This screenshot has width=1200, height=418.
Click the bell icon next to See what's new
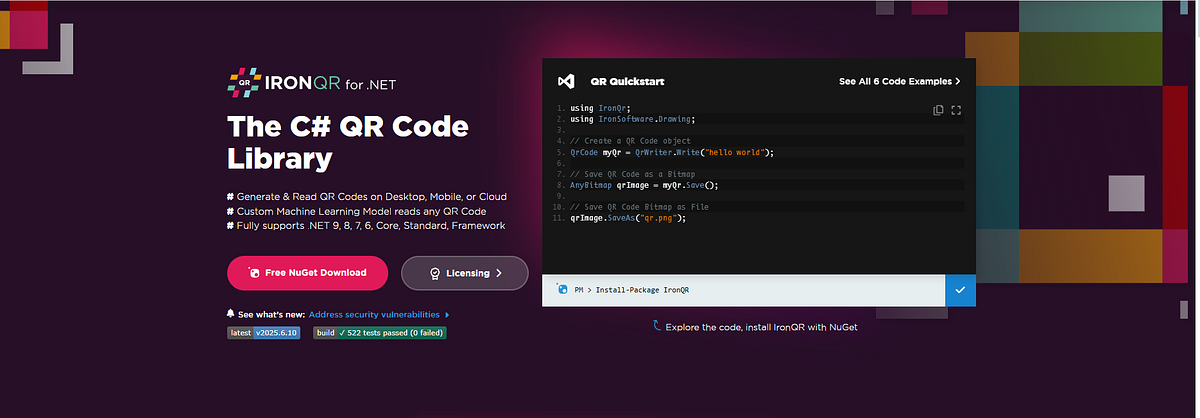(x=231, y=313)
